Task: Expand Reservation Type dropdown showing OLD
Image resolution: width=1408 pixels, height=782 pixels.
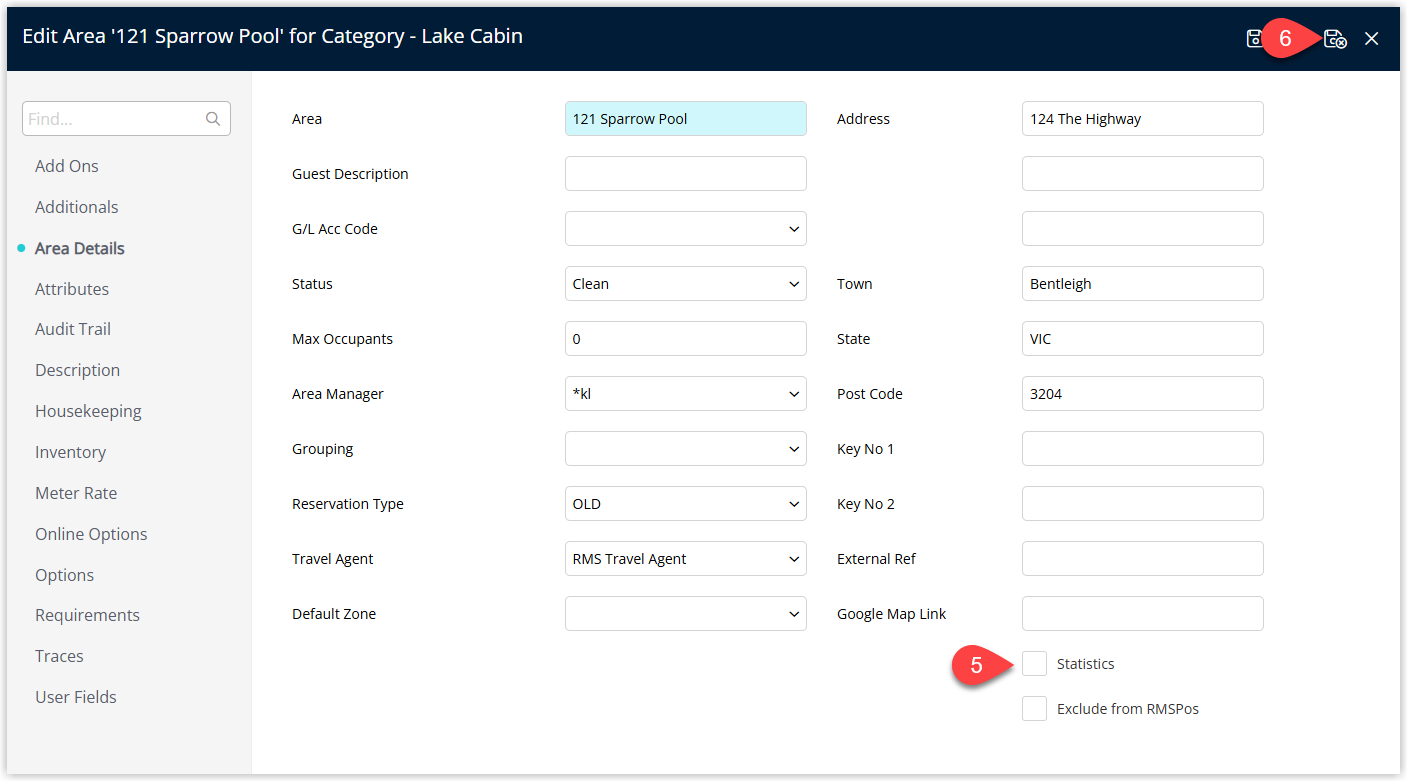Action: tap(686, 504)
